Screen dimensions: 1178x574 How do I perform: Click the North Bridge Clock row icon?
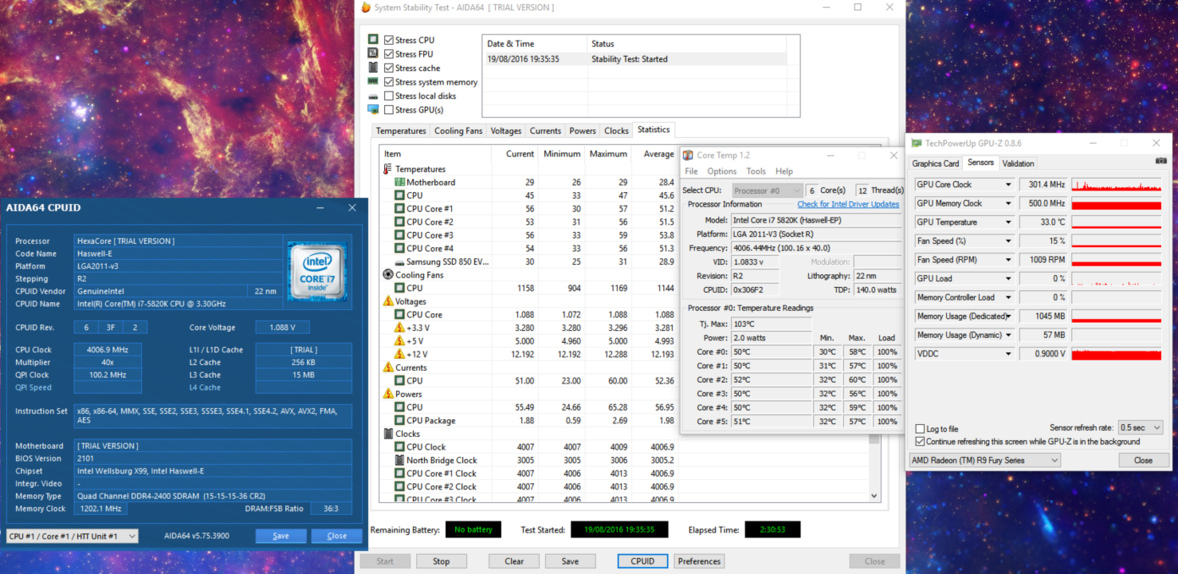(x=400, y=460)
